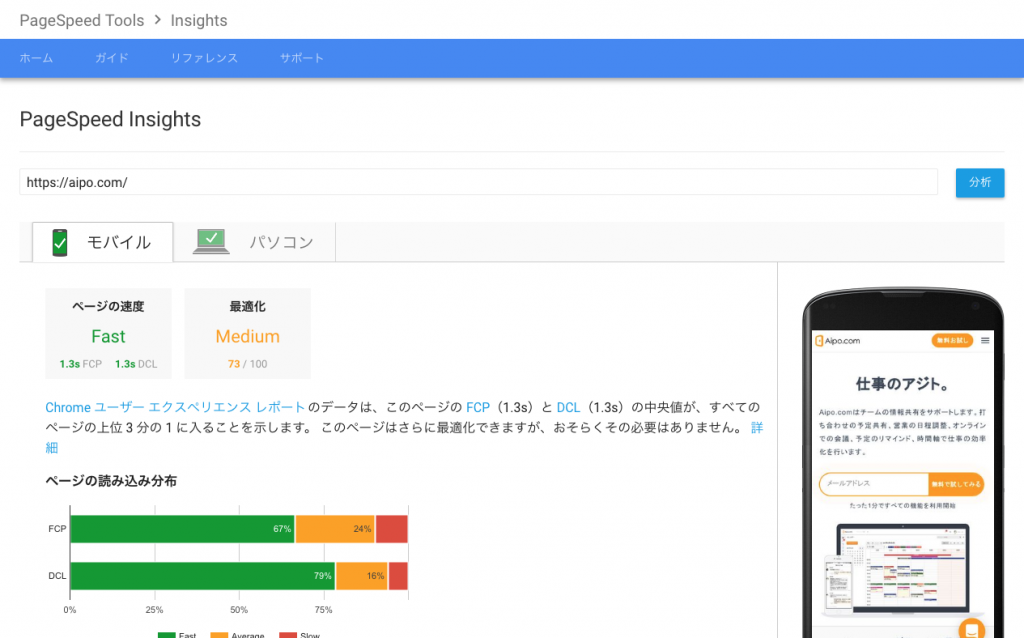Click the 無料お試し button in the phone preview header
Image resolution: width=1024 pixels, height=638 pixels.
[952, 340]
